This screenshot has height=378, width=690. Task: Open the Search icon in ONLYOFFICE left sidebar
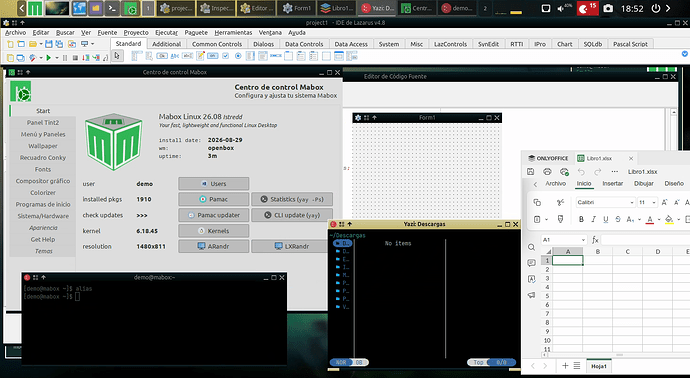click(x=532, y=247)
